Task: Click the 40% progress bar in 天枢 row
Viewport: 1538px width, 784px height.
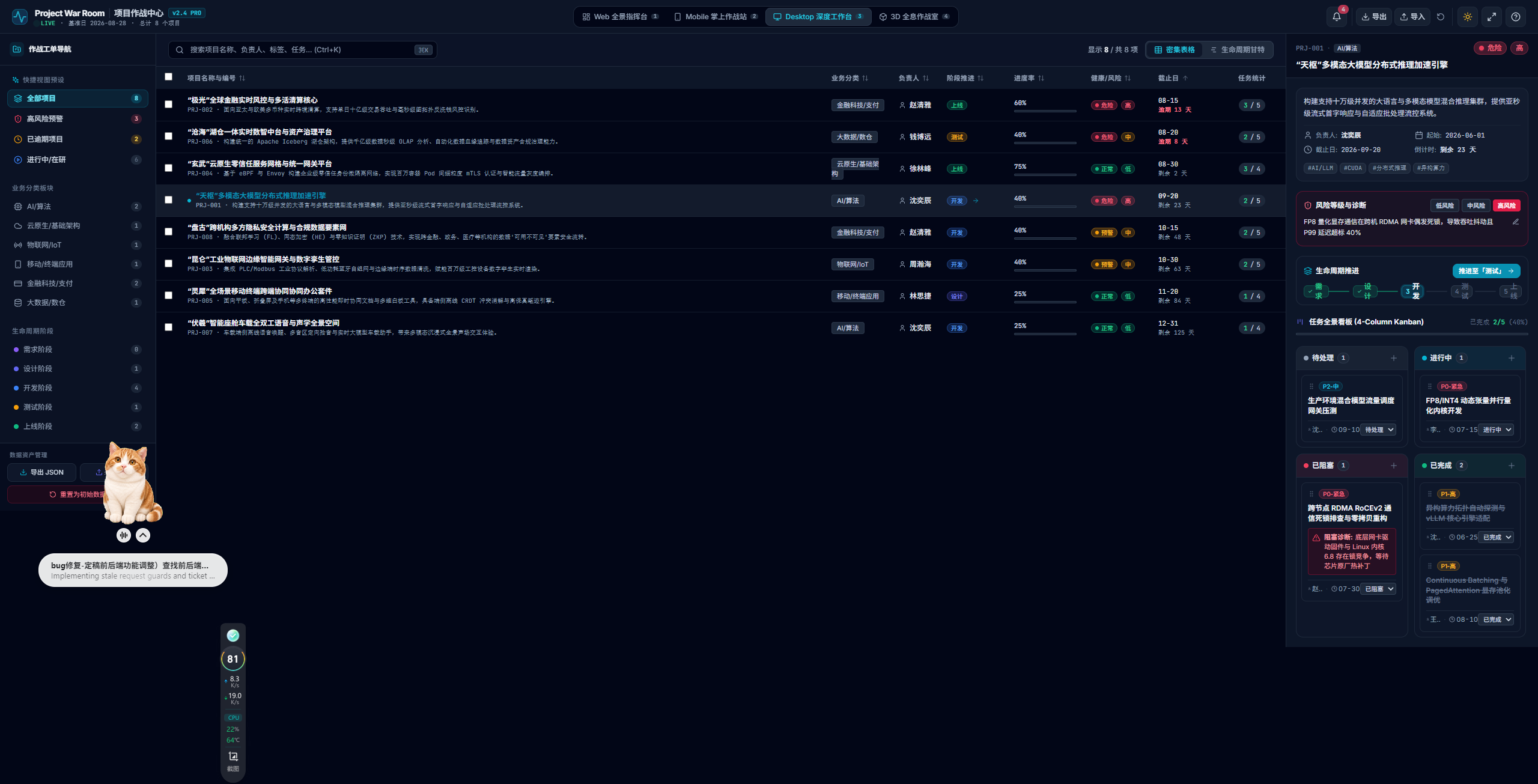Action: 1045,207
